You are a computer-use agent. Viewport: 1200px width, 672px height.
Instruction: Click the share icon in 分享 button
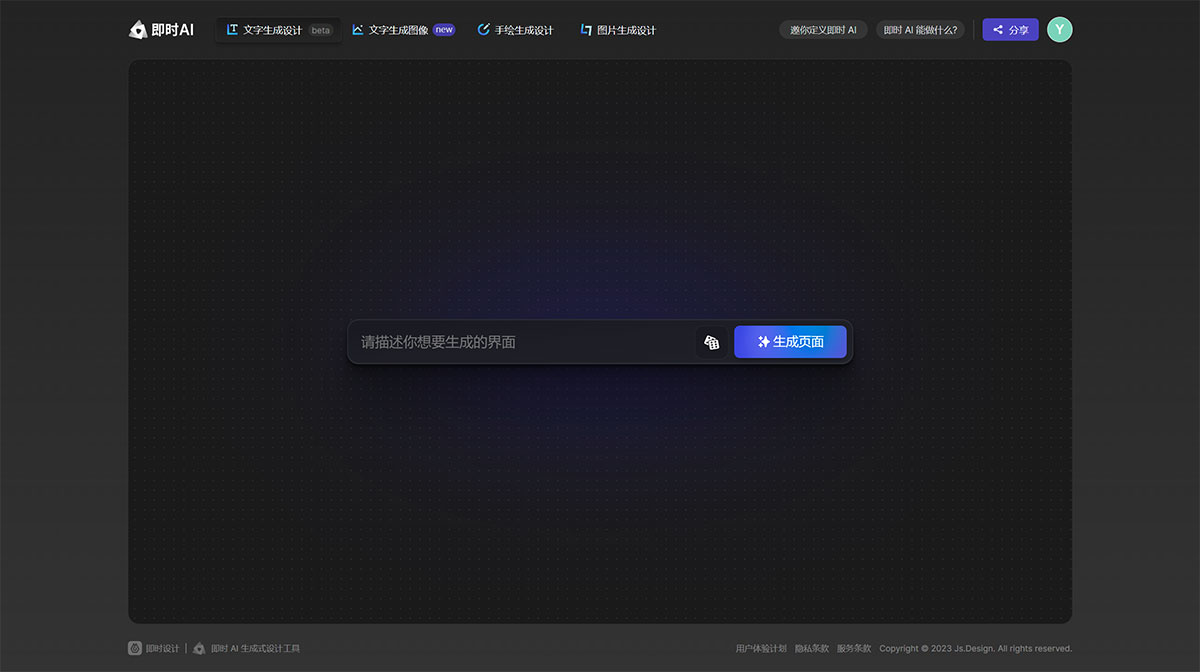998,30
